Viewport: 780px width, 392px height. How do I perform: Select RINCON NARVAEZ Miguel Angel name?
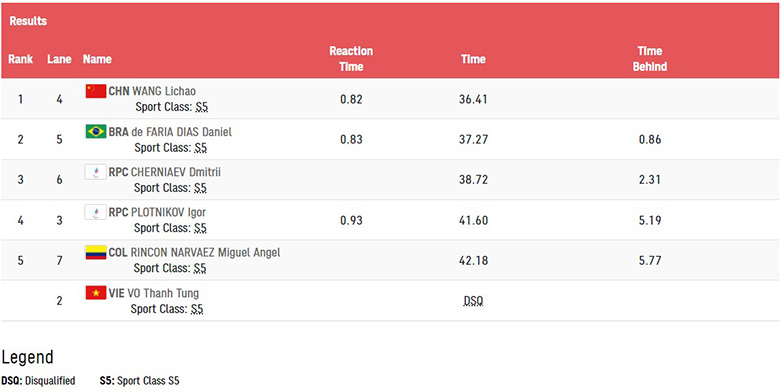(x=205, y=253)
